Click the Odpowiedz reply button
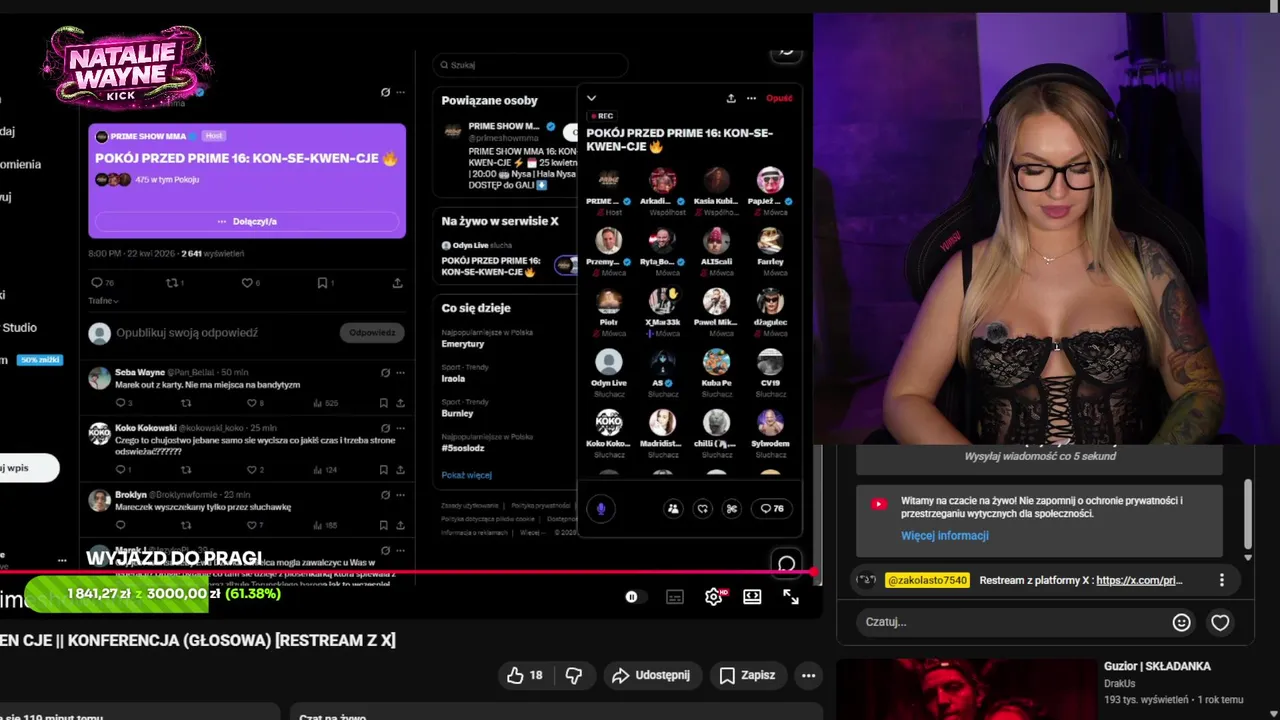This screenshot has width=1280, height=720. [x=372, y=332]
